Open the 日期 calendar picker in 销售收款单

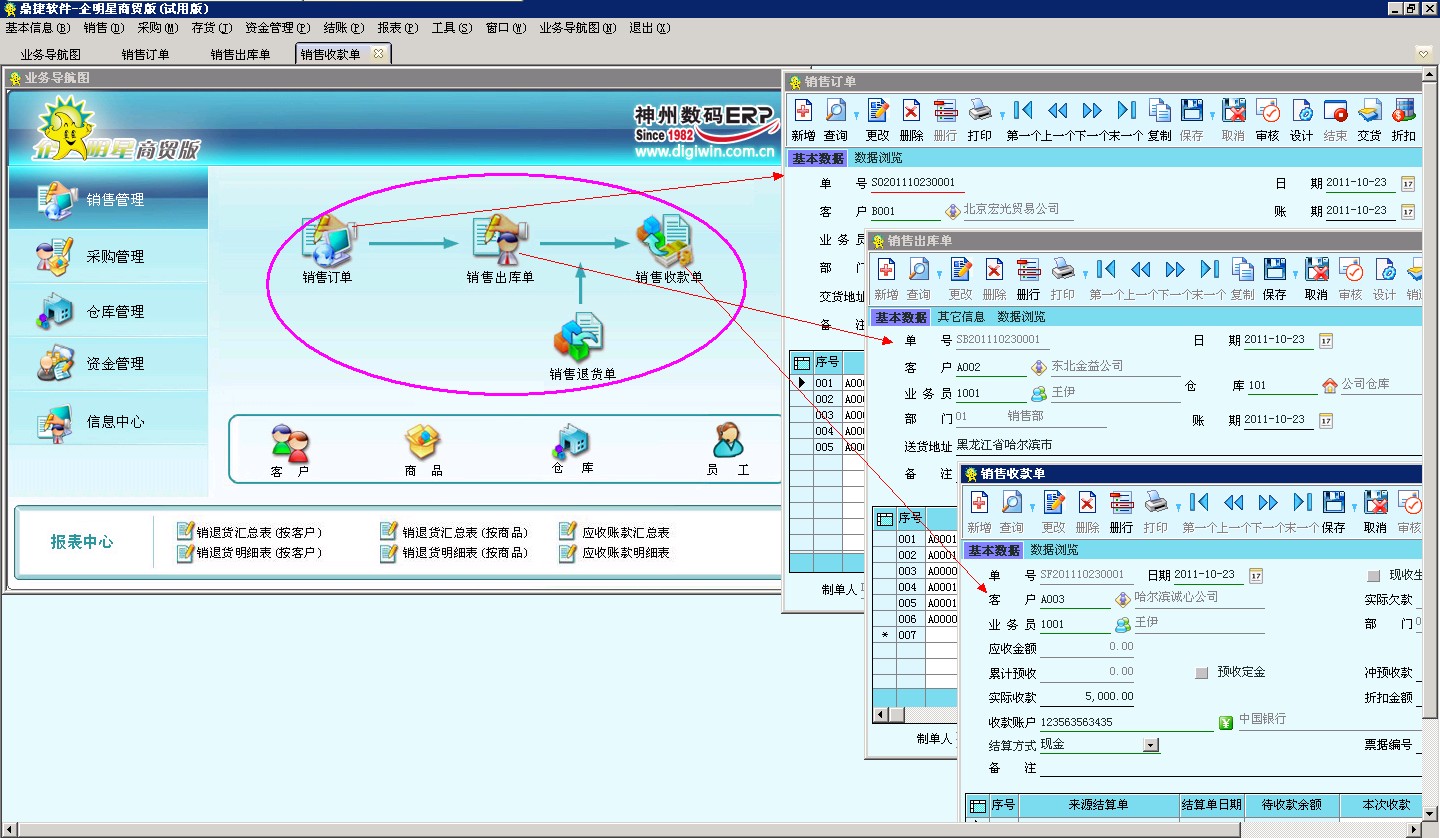coord(1256,576)
